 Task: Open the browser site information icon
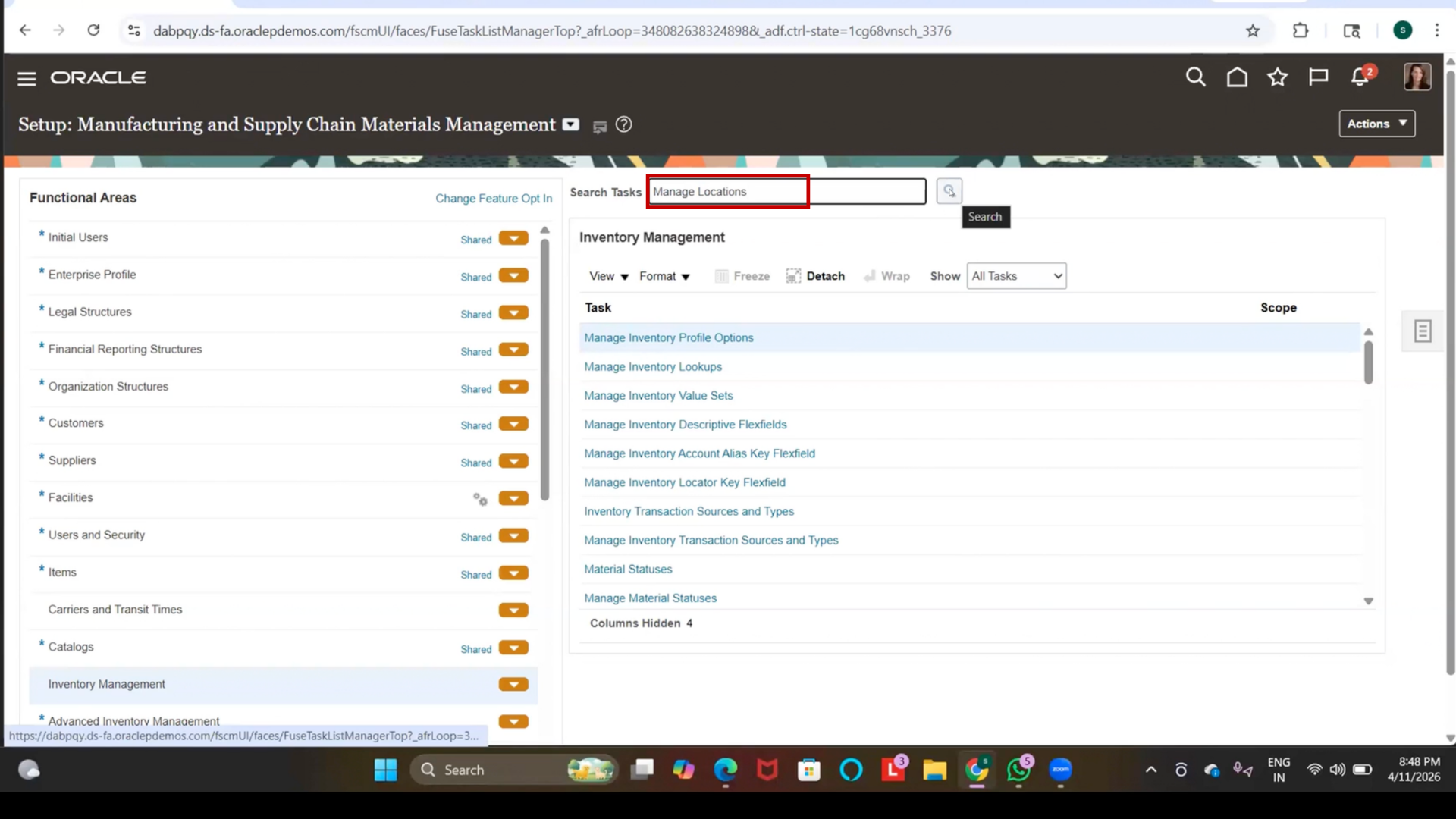134,30
